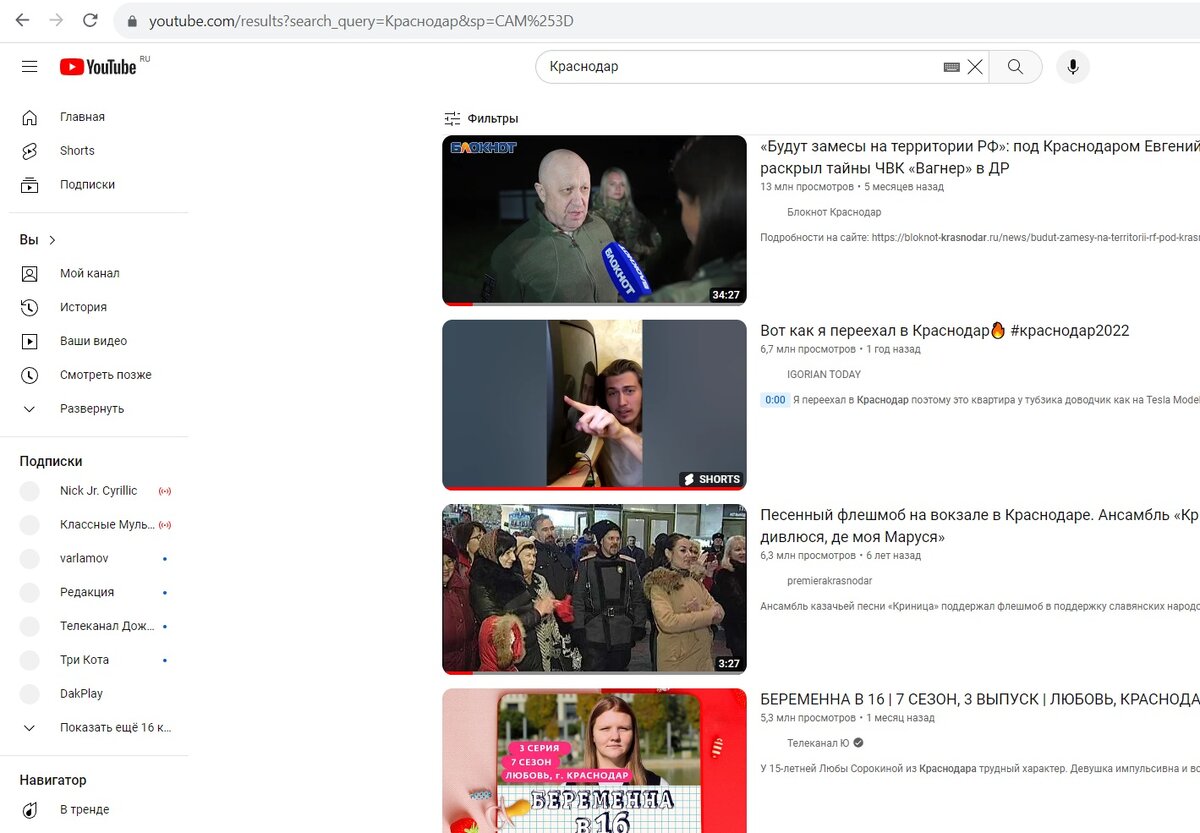Viewport: 1200px width, 833px height.
Task: Click the 34:27 duration badge
Action: (x=726, y=295)
